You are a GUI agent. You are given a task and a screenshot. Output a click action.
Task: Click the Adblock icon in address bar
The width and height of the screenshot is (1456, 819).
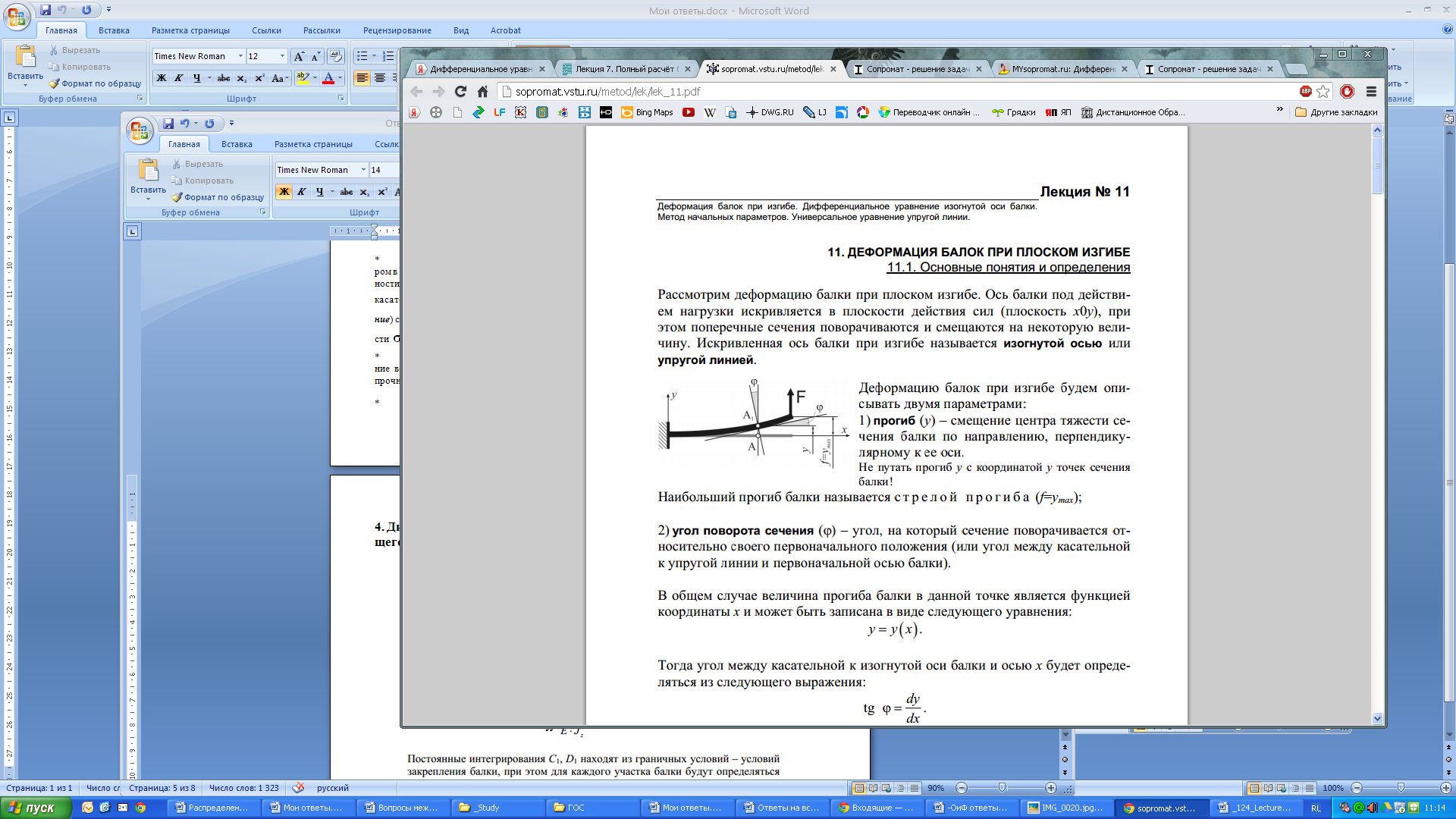click(1306, 91)
